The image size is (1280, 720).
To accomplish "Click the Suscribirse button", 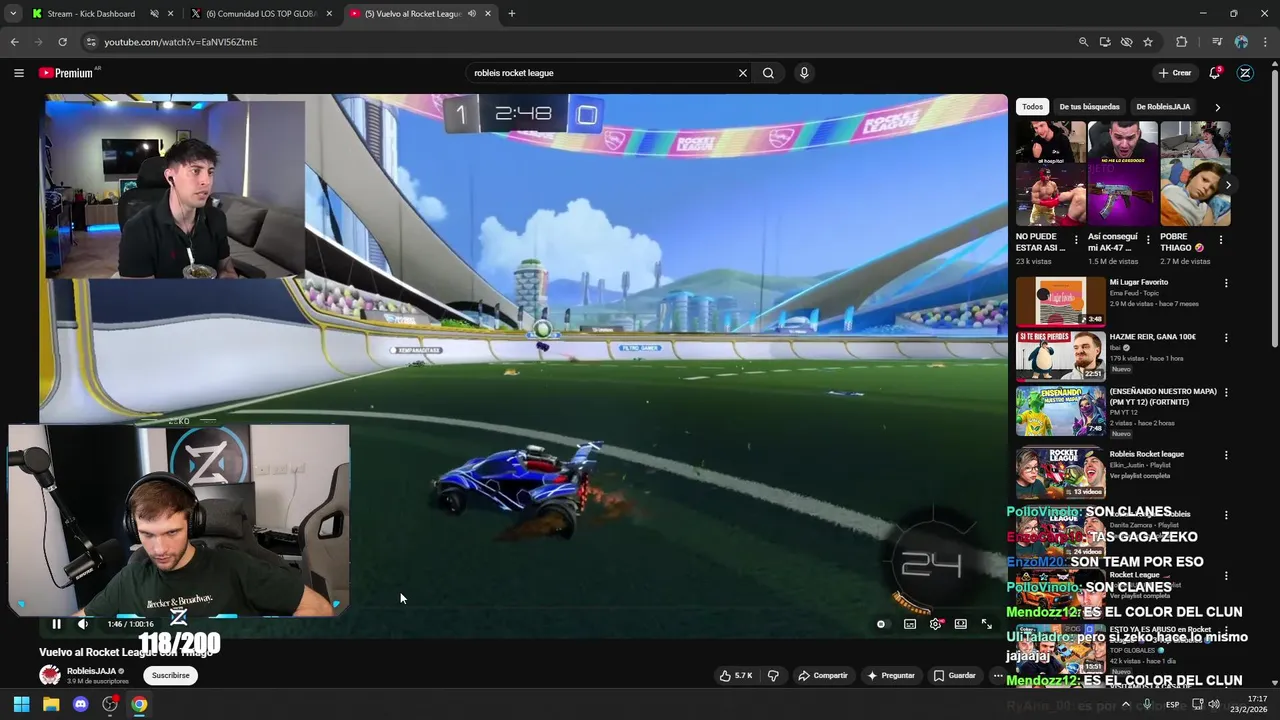I will (x=170, y=675).
